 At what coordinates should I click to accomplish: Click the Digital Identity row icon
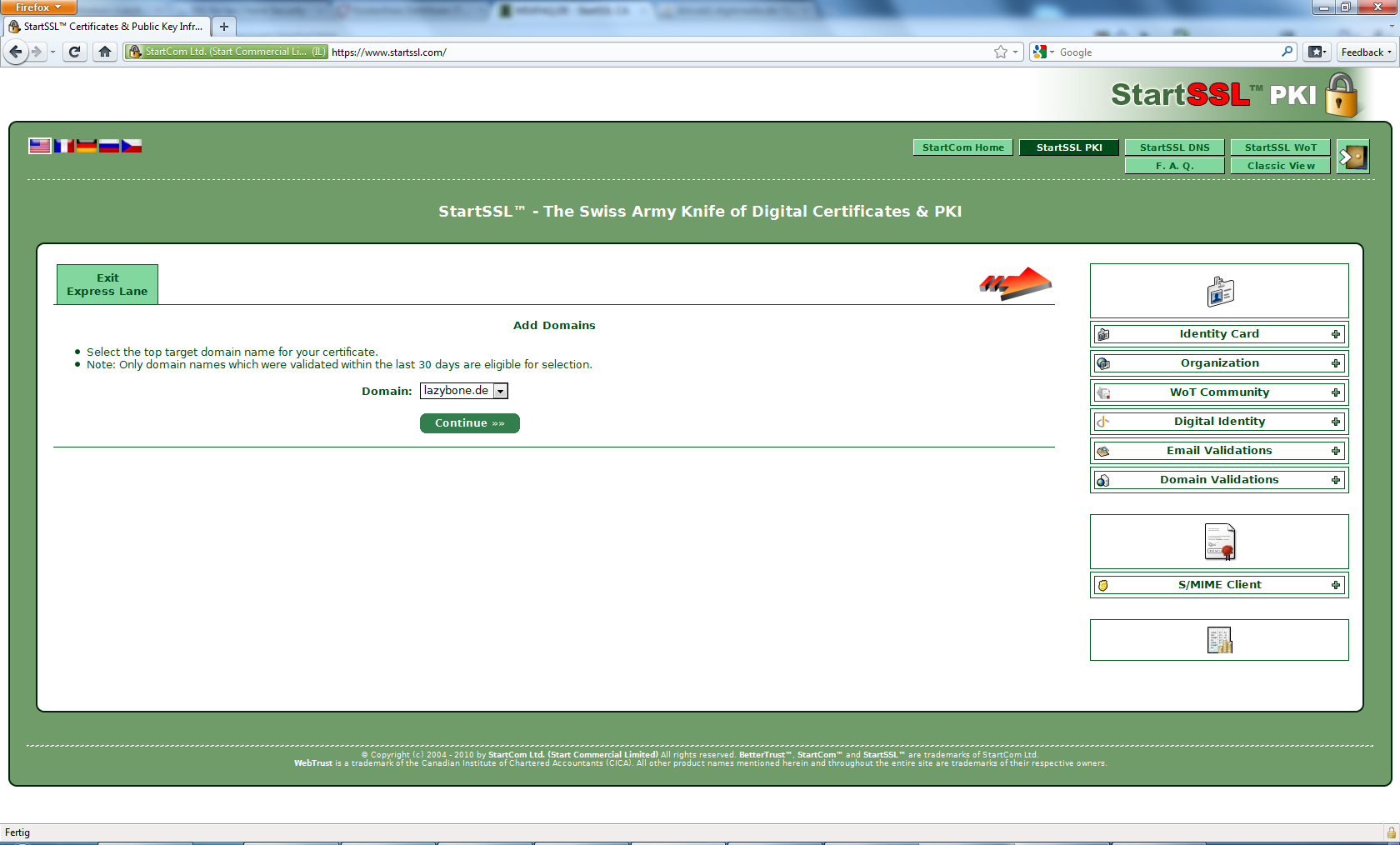1103,422
